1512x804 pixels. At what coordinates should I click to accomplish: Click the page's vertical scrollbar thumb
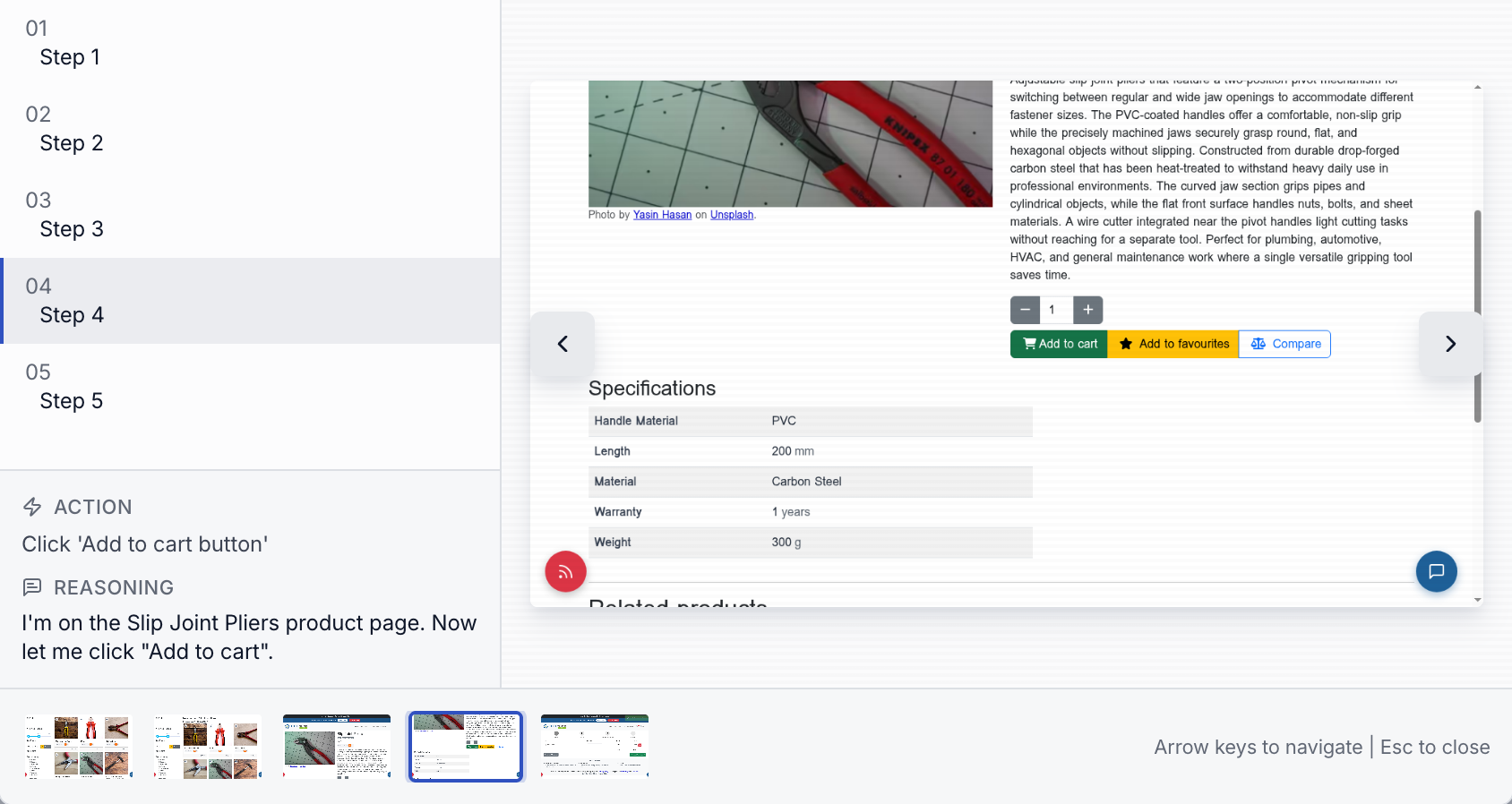click(x=1477, y=316)
